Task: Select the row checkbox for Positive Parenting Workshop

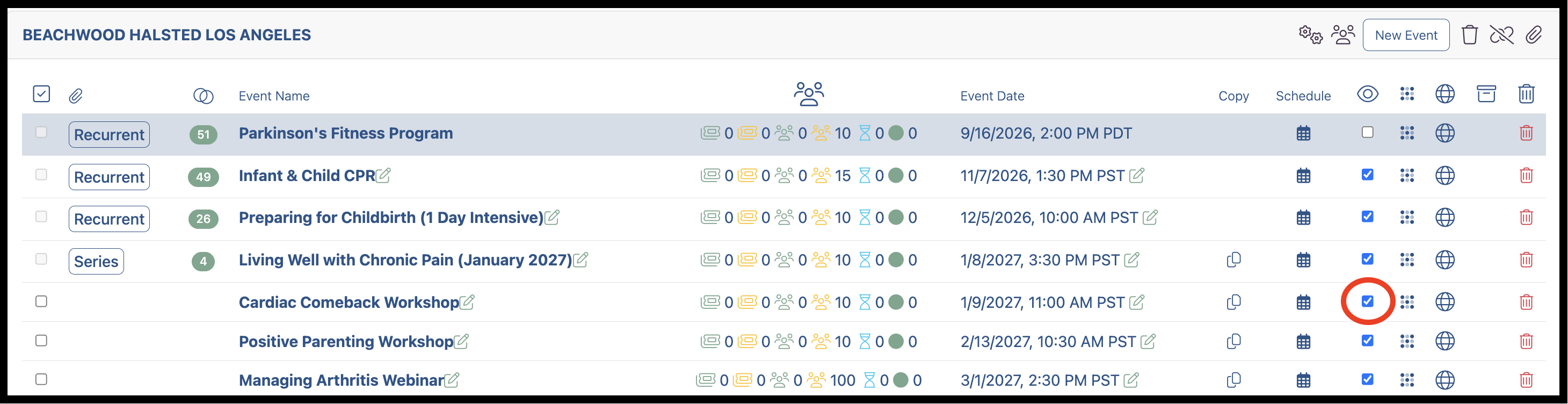Action: point(41,341)
